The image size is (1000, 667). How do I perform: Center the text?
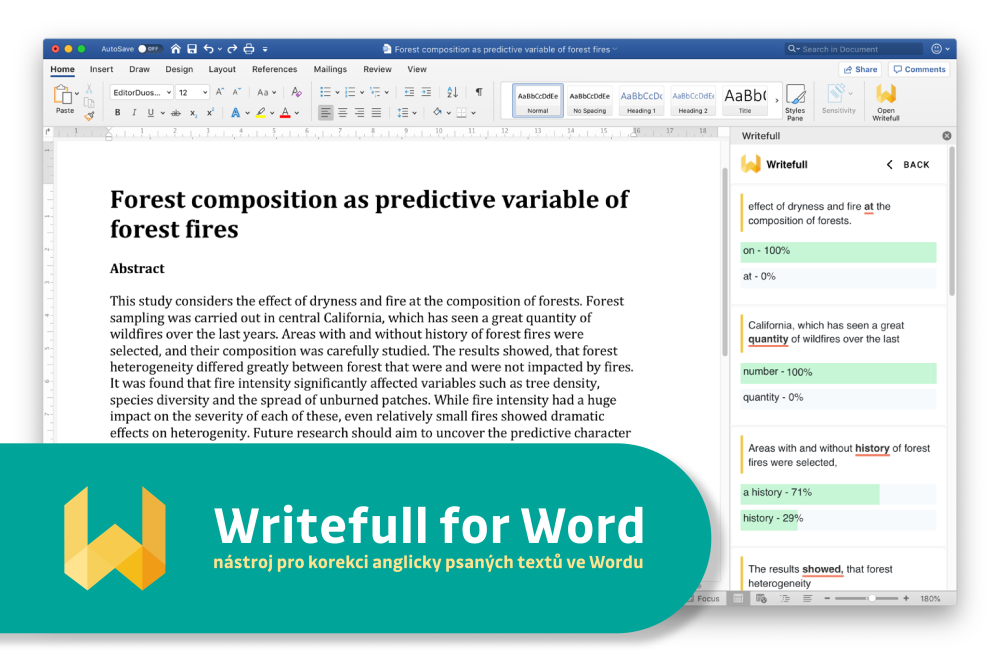tap(342, 113)
